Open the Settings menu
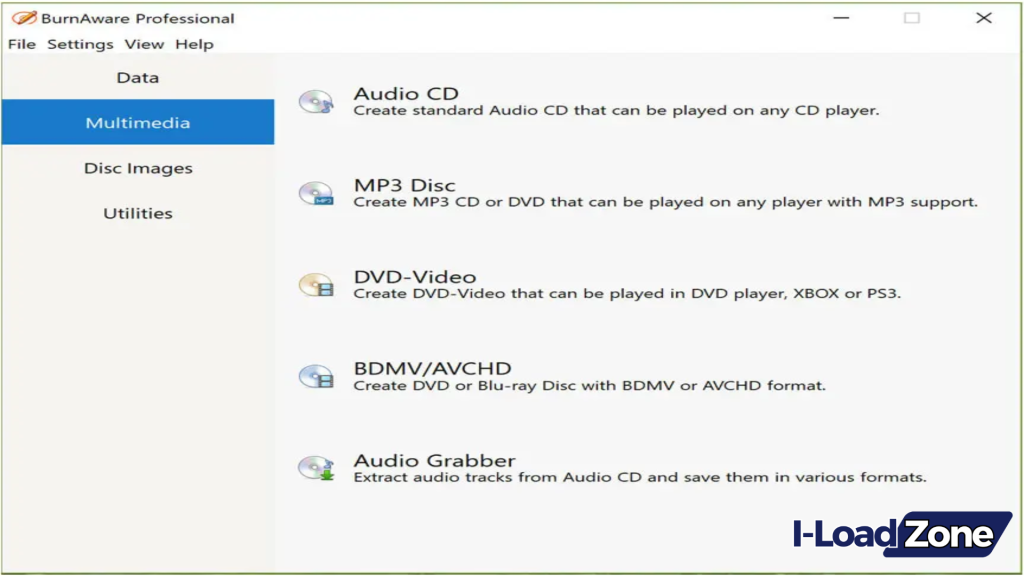Image resolution: width=1024 pixels, height=576 pixels. tap(80, 44)
